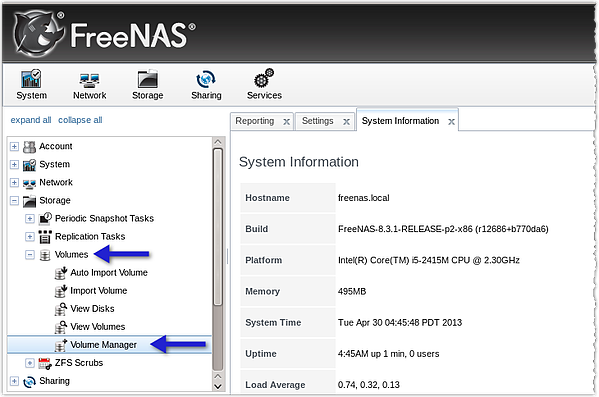
Task: Click the Import Volume icon
Action: (61, 291)
